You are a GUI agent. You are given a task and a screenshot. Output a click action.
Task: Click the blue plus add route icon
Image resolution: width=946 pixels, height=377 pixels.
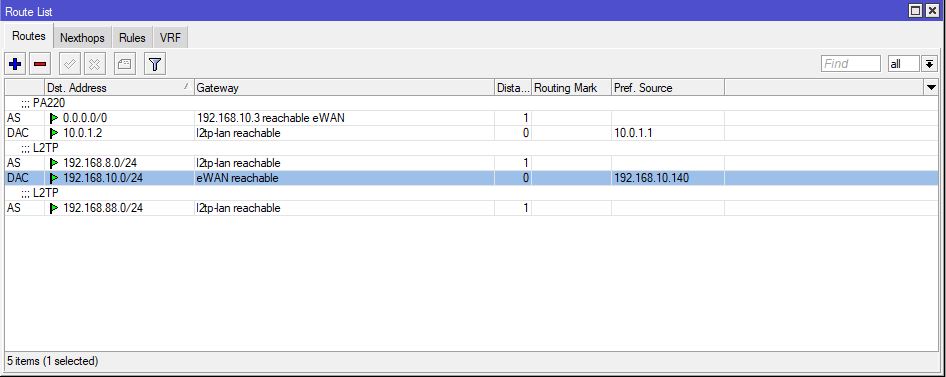[x=16, y=63]
